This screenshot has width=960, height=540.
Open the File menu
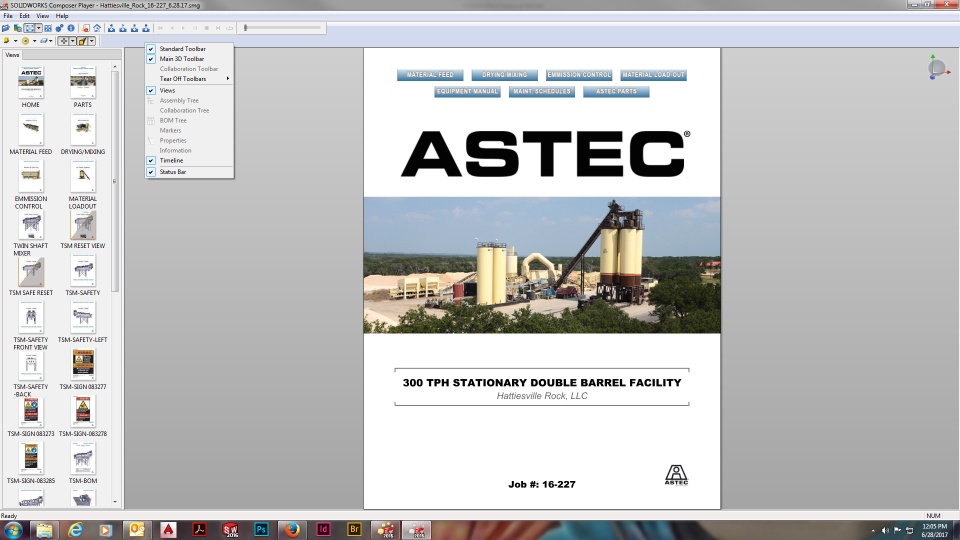8,16
